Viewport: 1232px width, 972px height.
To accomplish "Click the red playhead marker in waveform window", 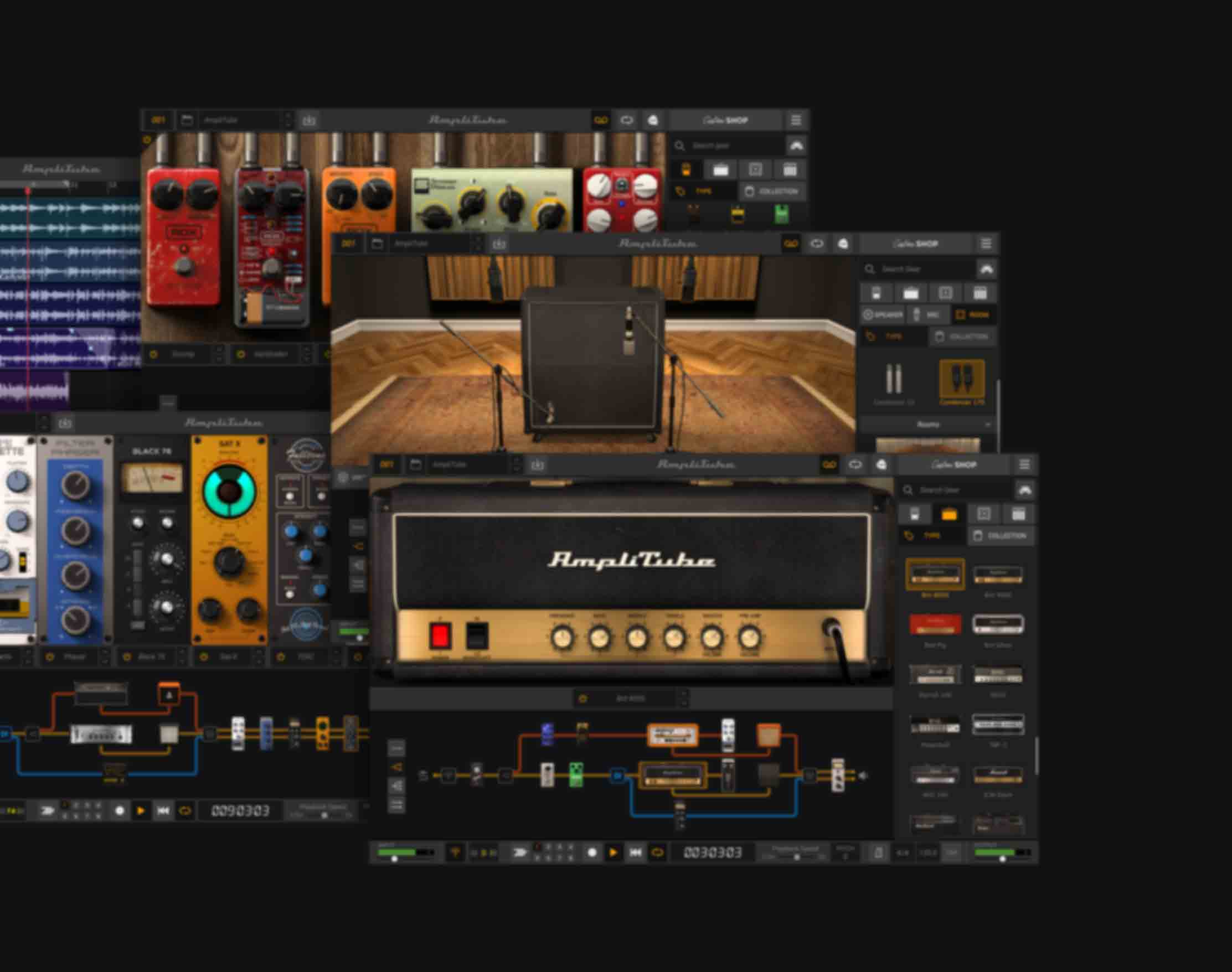I will tap(27, 190).
